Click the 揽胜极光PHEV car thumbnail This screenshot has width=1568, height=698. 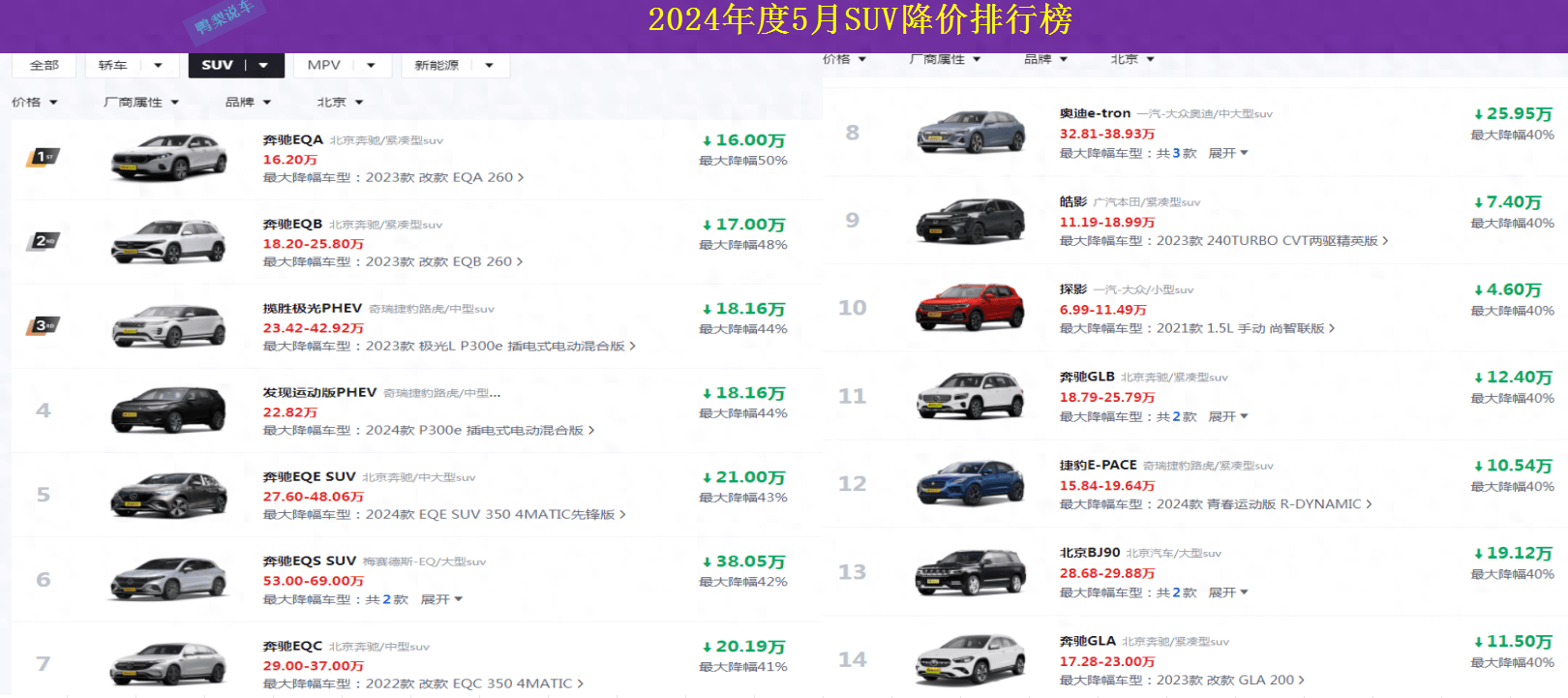[x=168, y=326]
